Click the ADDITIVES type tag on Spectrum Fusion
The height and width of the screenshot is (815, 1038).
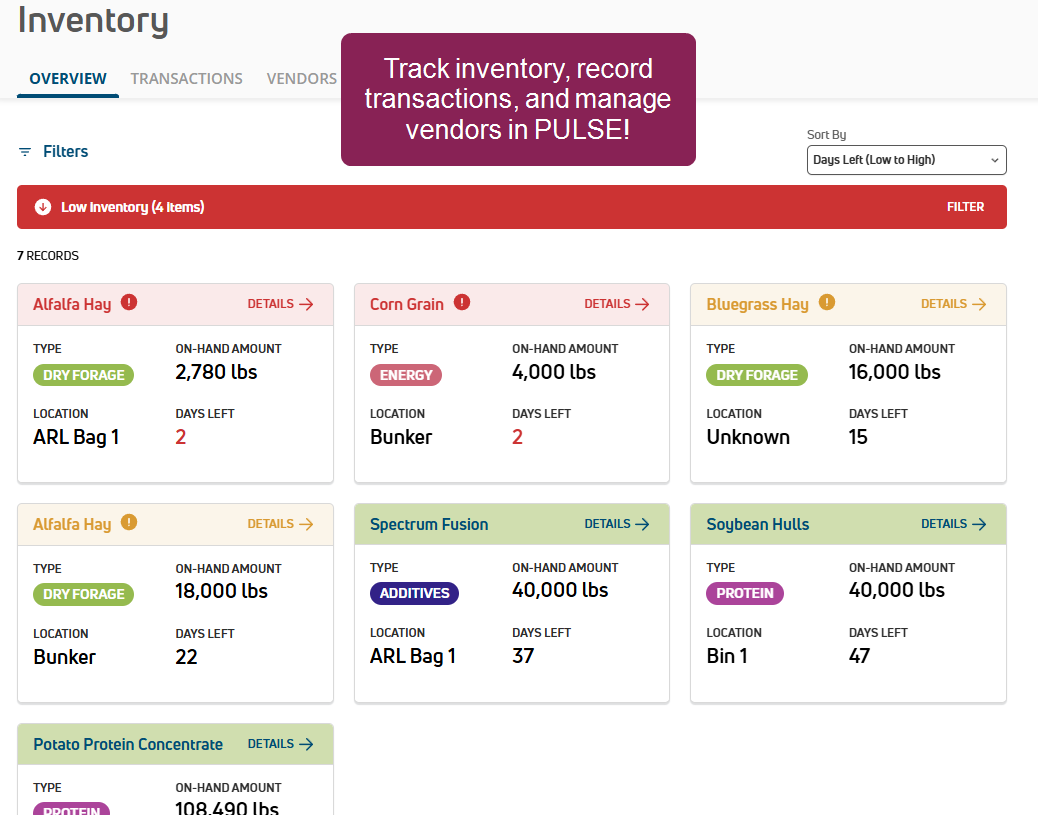(414, 593)
